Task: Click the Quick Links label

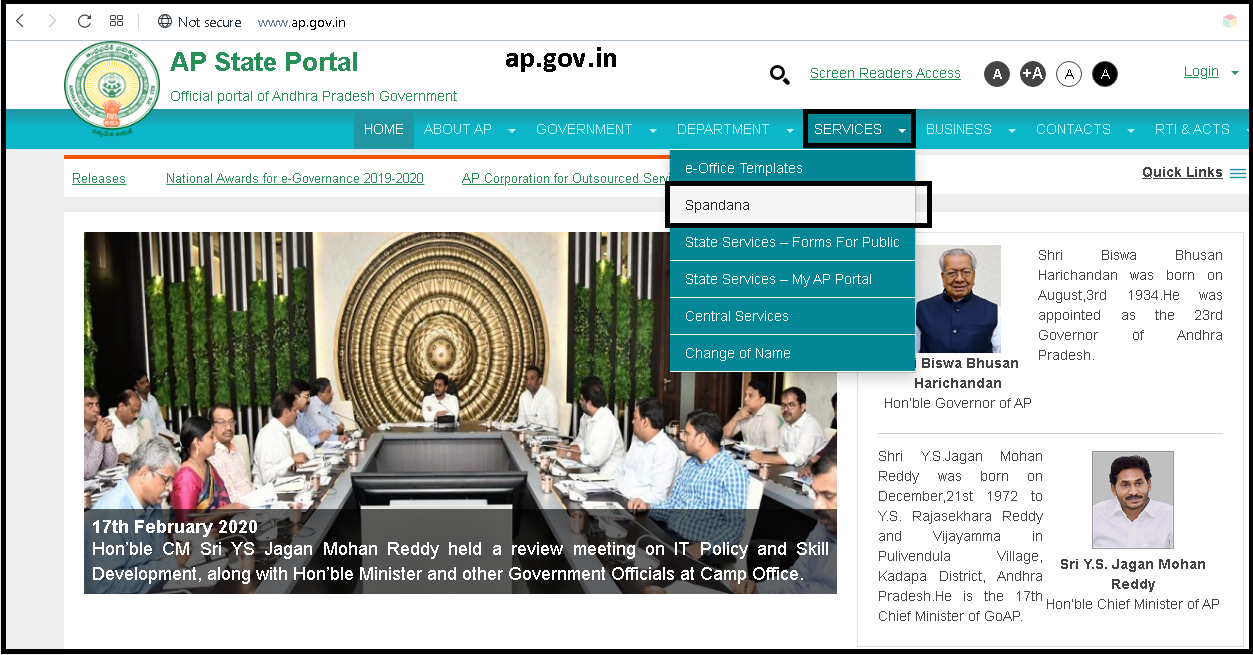Action: 1182,172
